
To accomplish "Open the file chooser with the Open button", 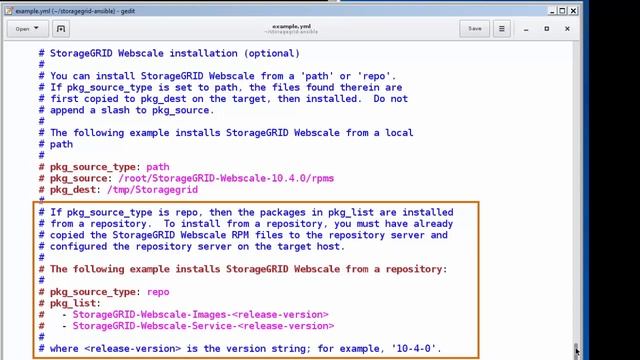I will click(x=27, y=29).
